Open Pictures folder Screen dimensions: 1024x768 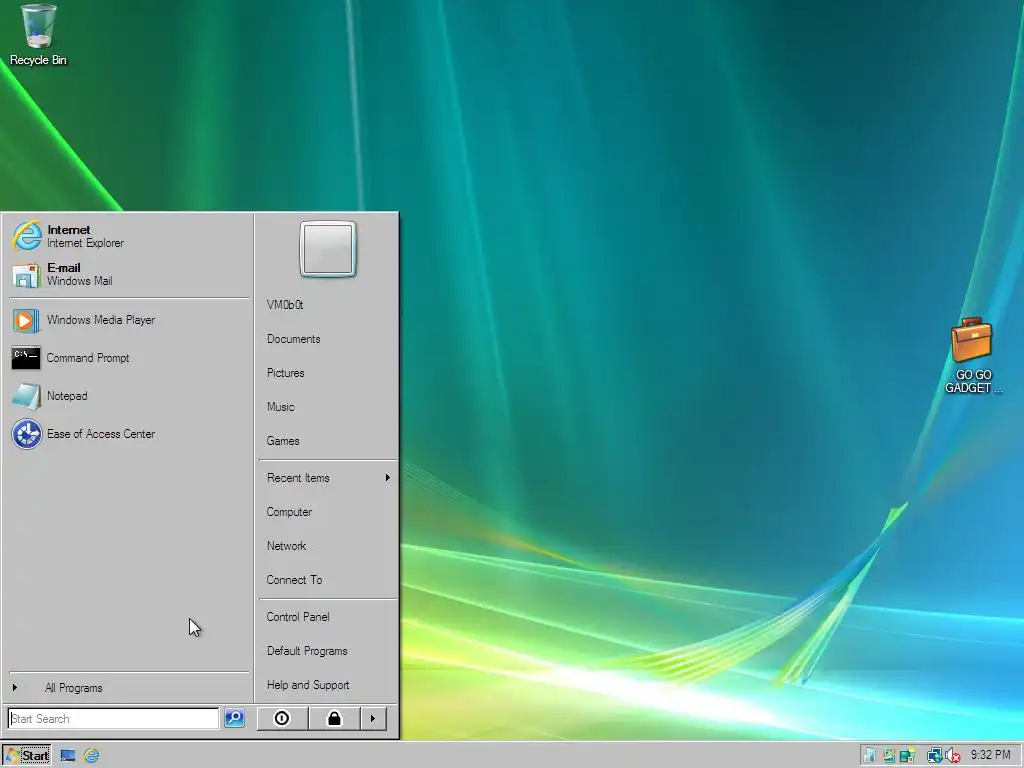pyautogui.click(x=327, y=373)
